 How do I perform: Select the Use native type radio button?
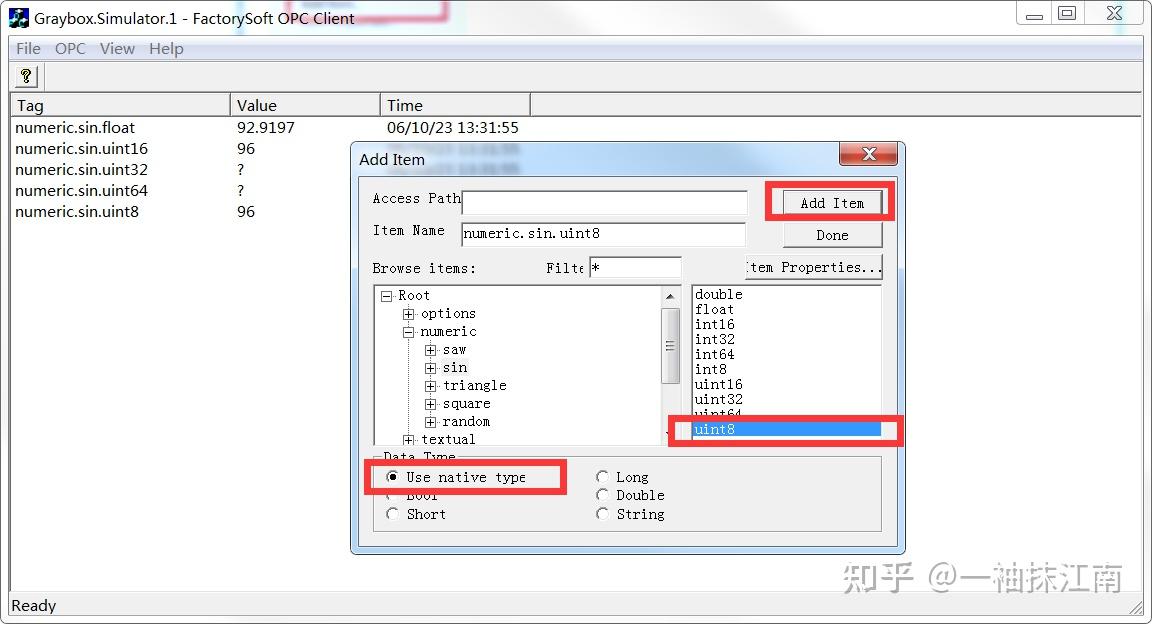click(392, 477)
